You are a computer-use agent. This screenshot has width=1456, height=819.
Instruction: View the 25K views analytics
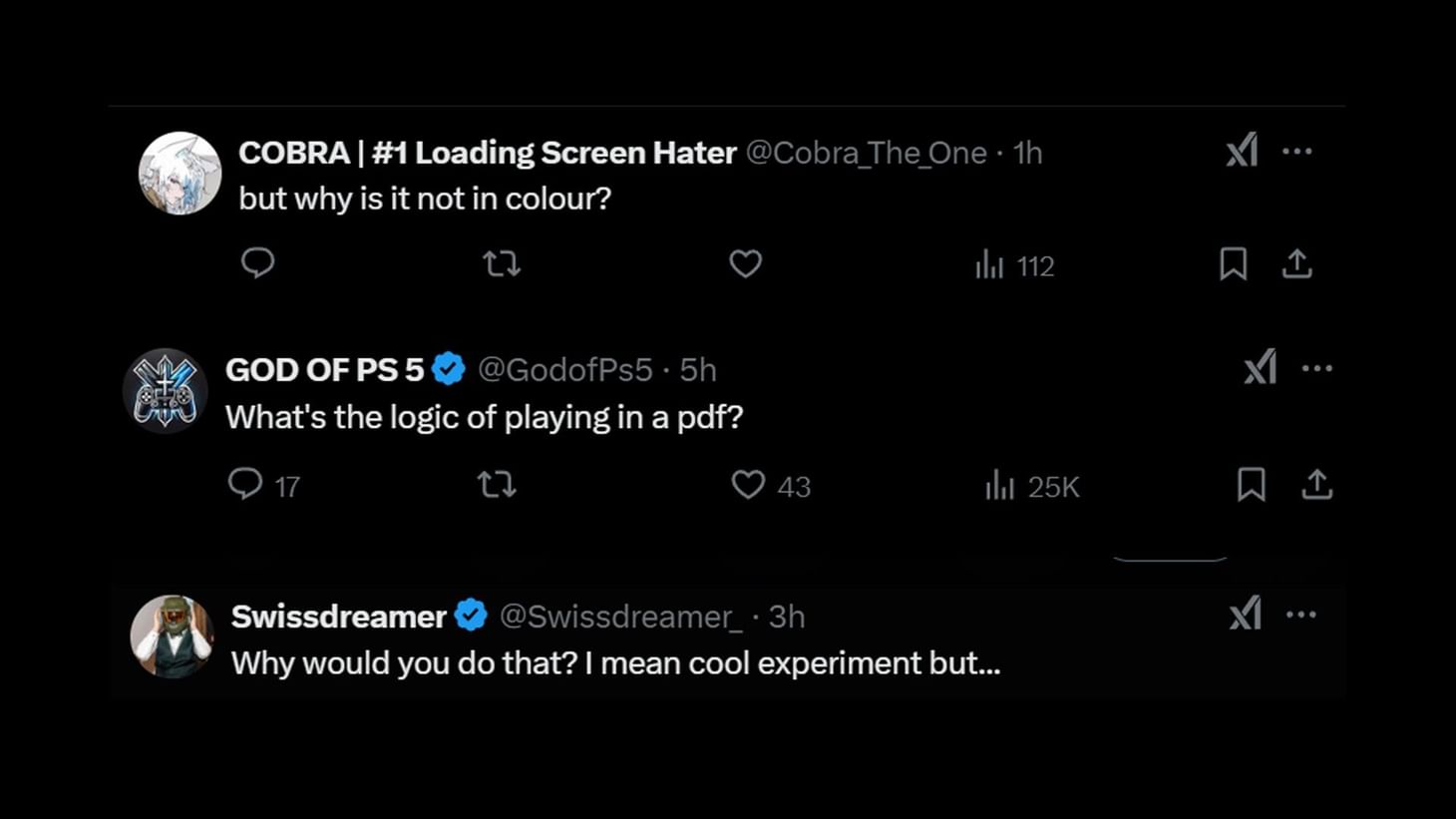pos(1032,486)
